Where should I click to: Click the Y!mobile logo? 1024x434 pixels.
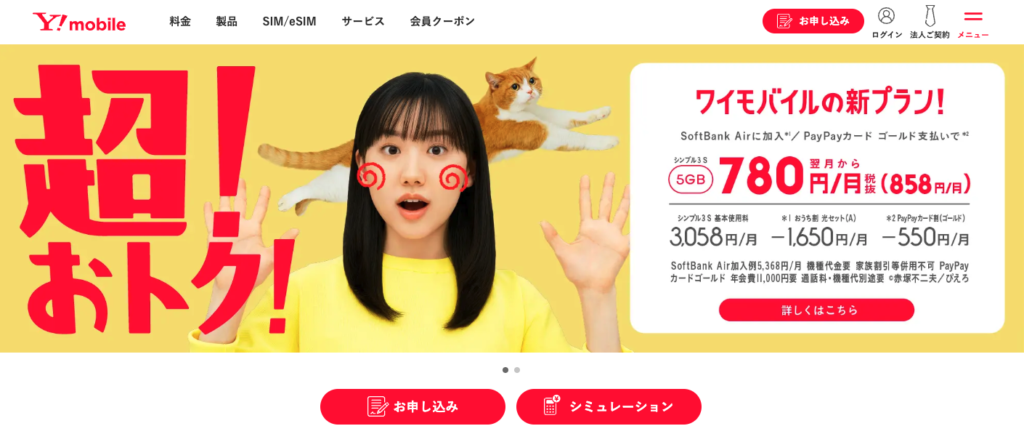pos(80,23)
